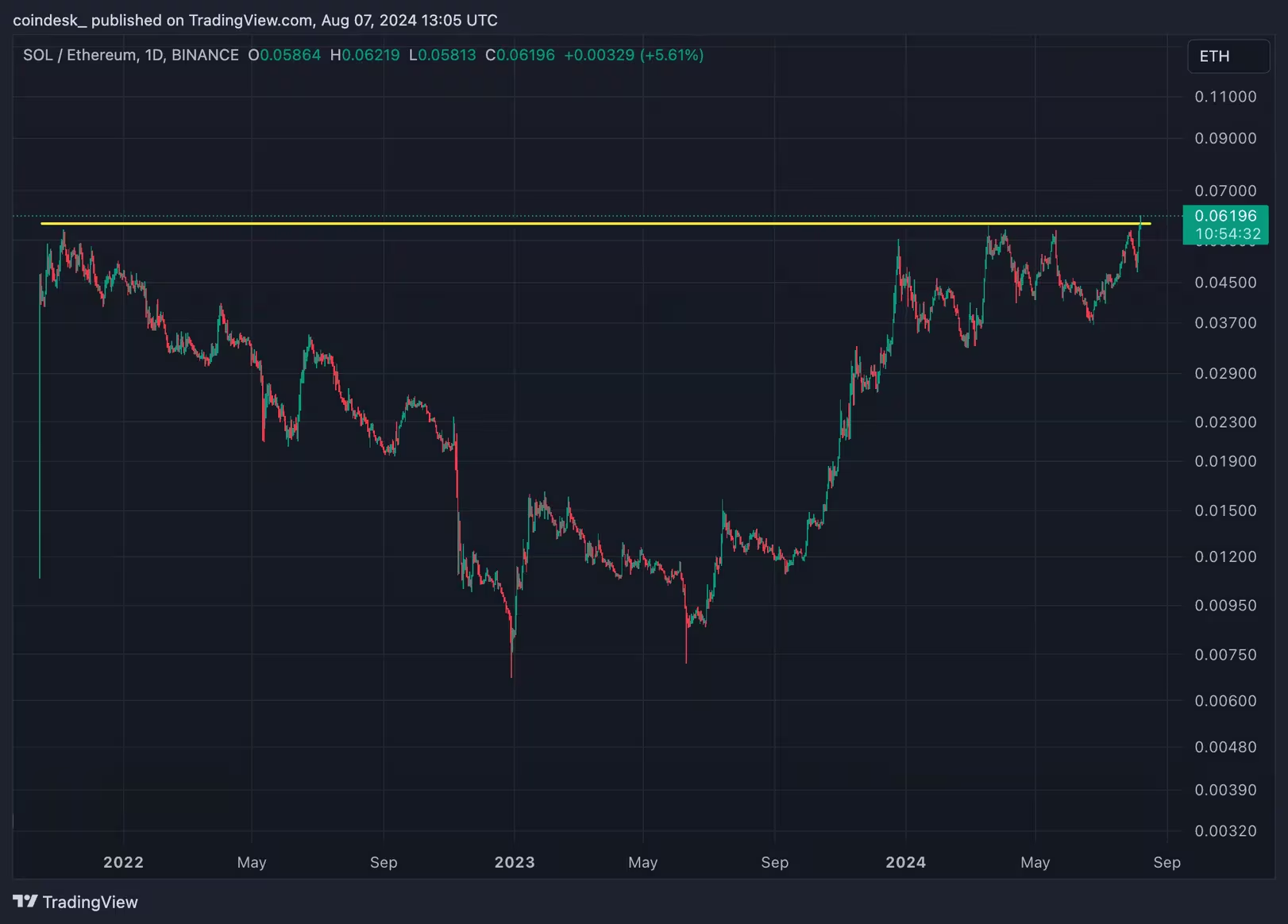
Task: Open the TradingView wordmark link at bottom
Action: tap(90, 902)
